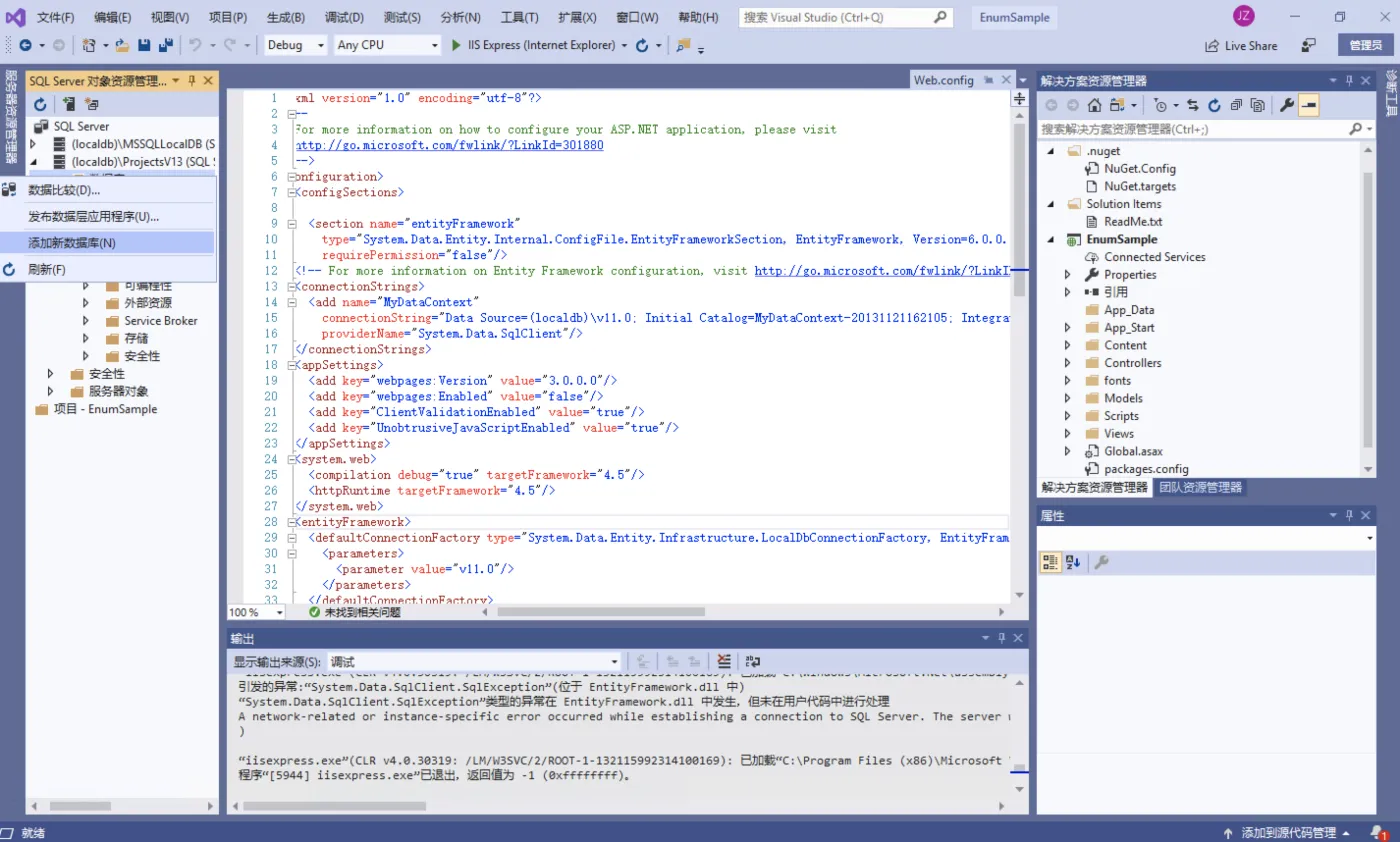Viewport: 1400px width, 842px height.
Task: Open the 文件(F) menu
Action: 56,18
